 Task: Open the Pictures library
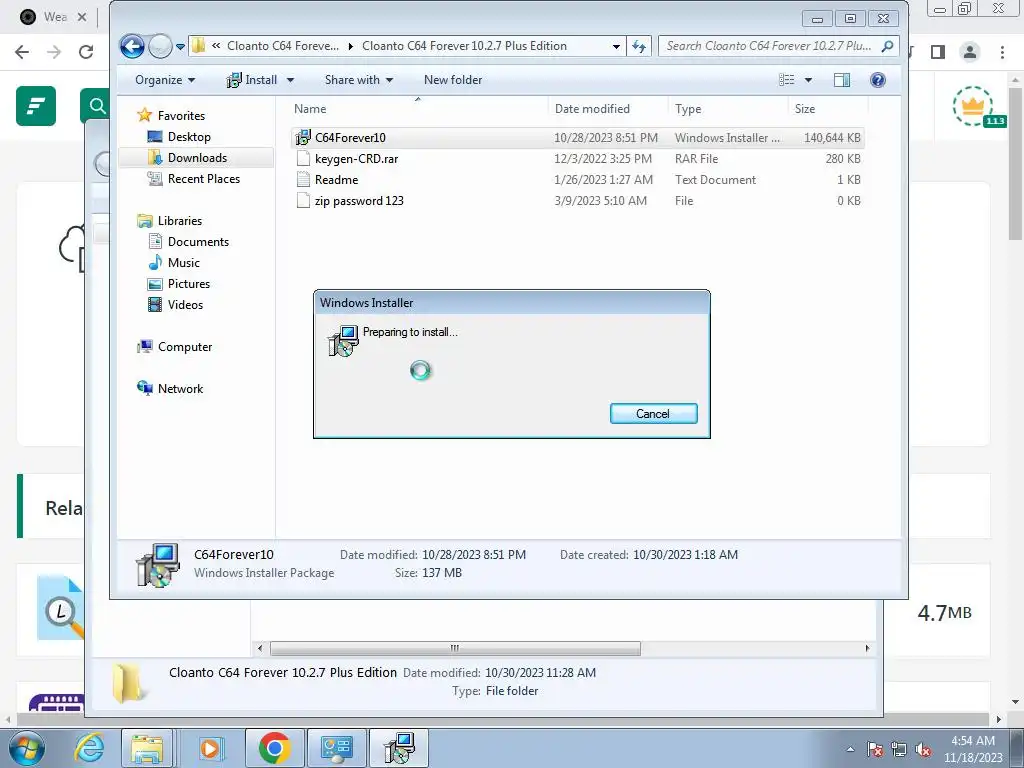tap(189, 283)
